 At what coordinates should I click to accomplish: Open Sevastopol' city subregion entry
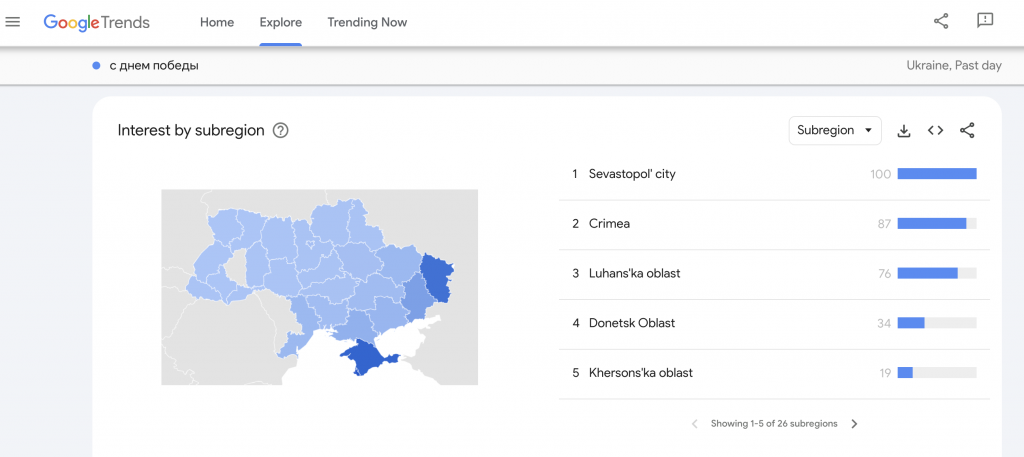point(632,174)
